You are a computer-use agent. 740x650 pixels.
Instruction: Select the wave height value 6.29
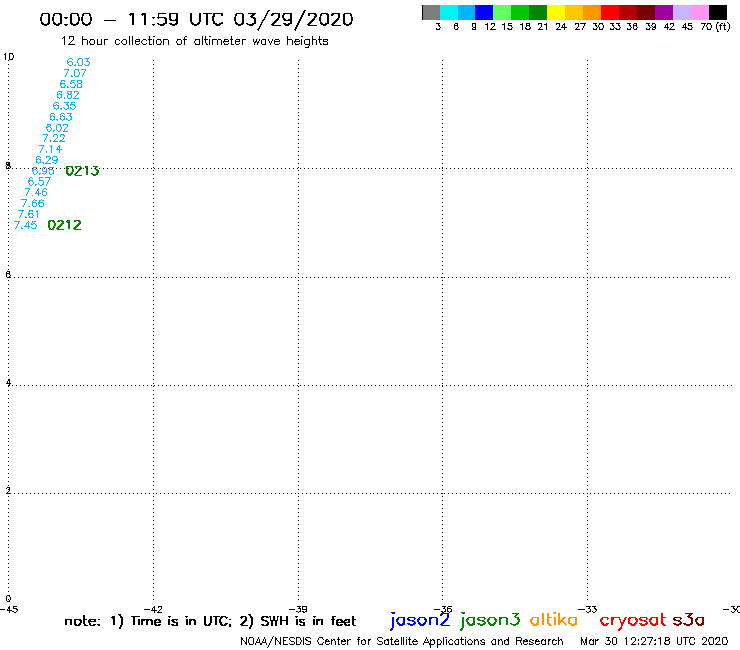tap(47, 160)
